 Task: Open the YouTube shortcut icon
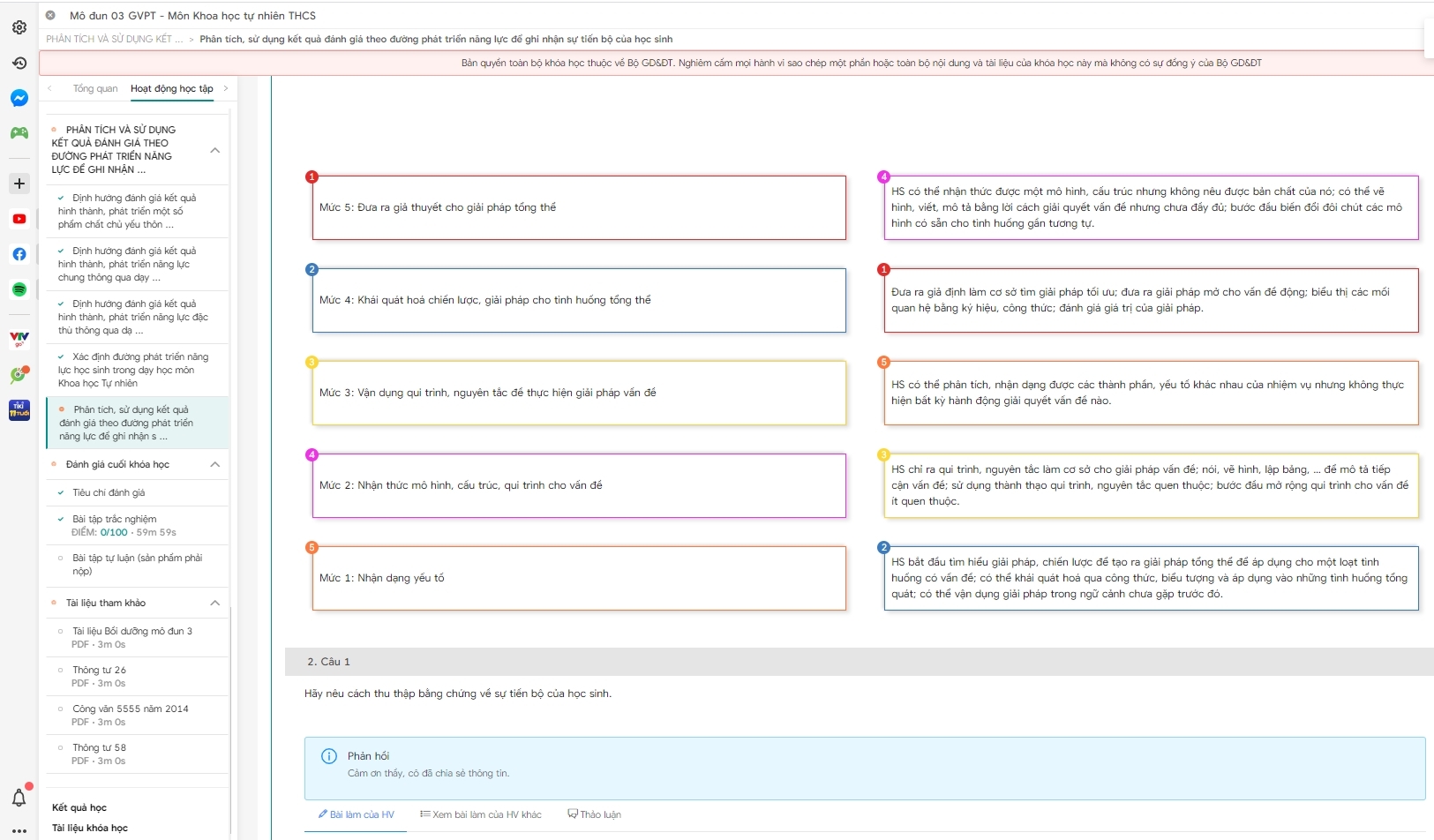(x=19, y=219)
